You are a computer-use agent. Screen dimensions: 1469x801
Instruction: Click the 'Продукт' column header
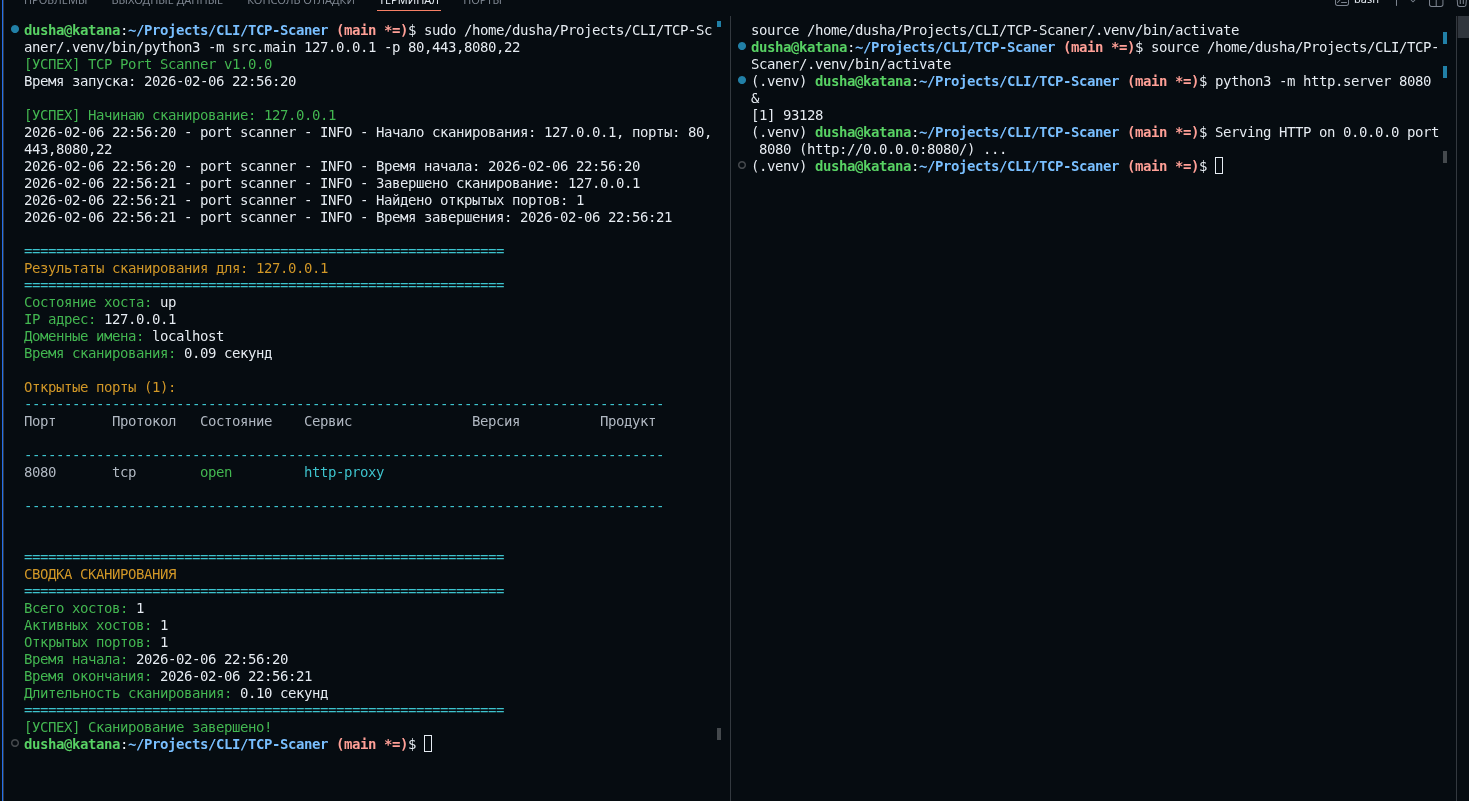pos(628,421)
